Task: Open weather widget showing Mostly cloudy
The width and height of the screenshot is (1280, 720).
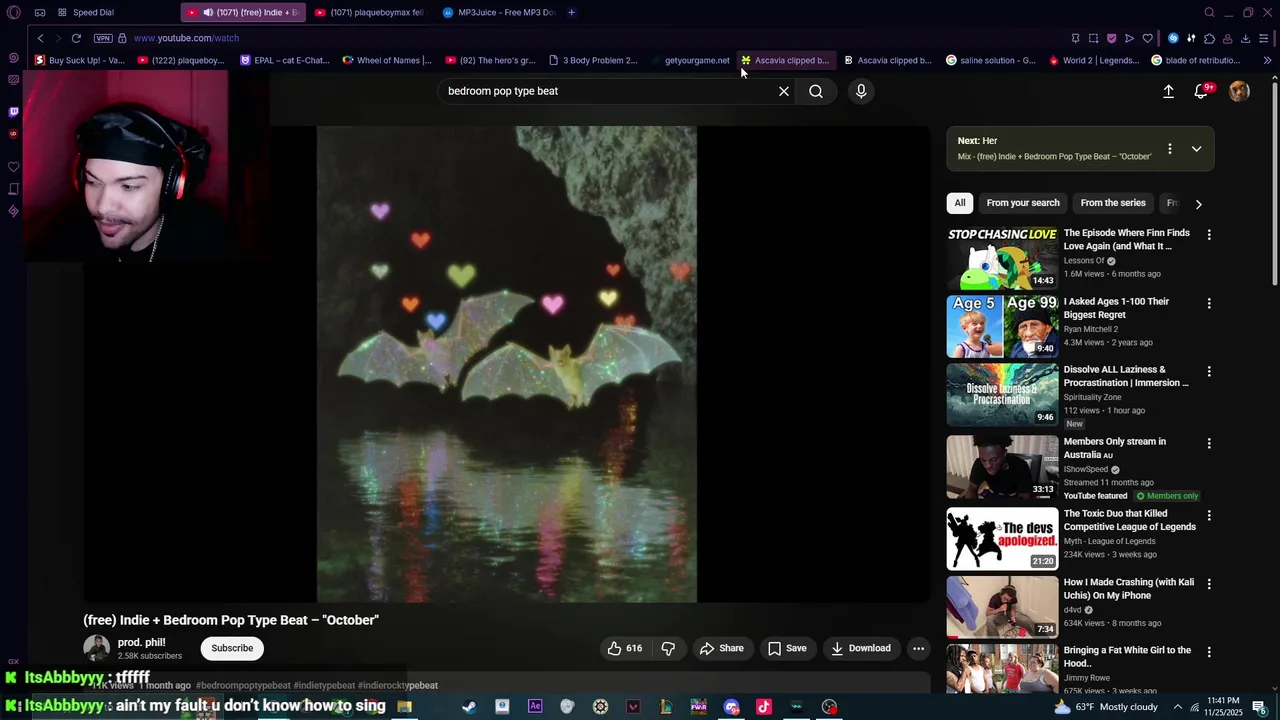Action: 1106,707
